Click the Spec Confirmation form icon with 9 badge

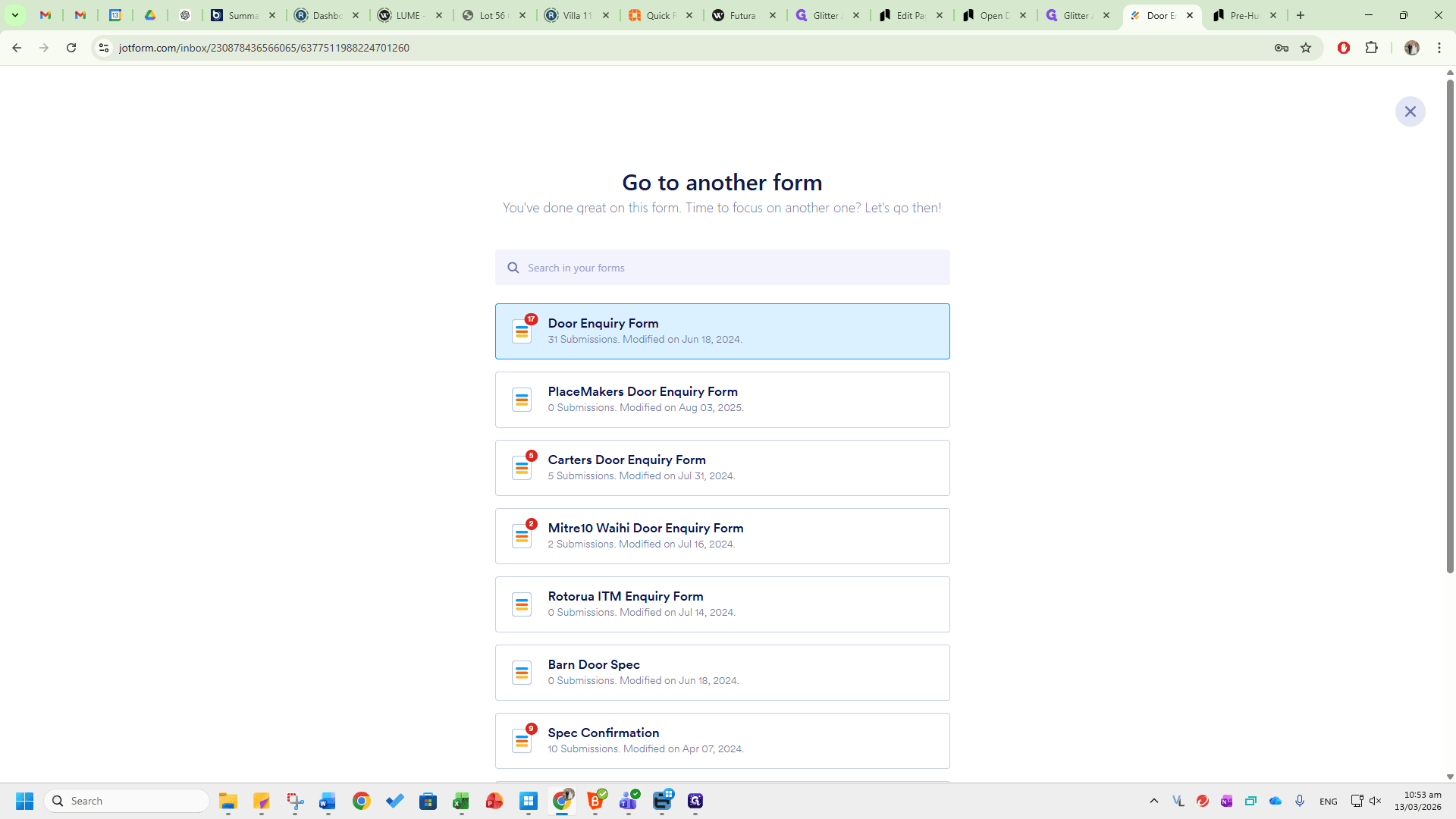pyautogui.click(x=522, y=741)
